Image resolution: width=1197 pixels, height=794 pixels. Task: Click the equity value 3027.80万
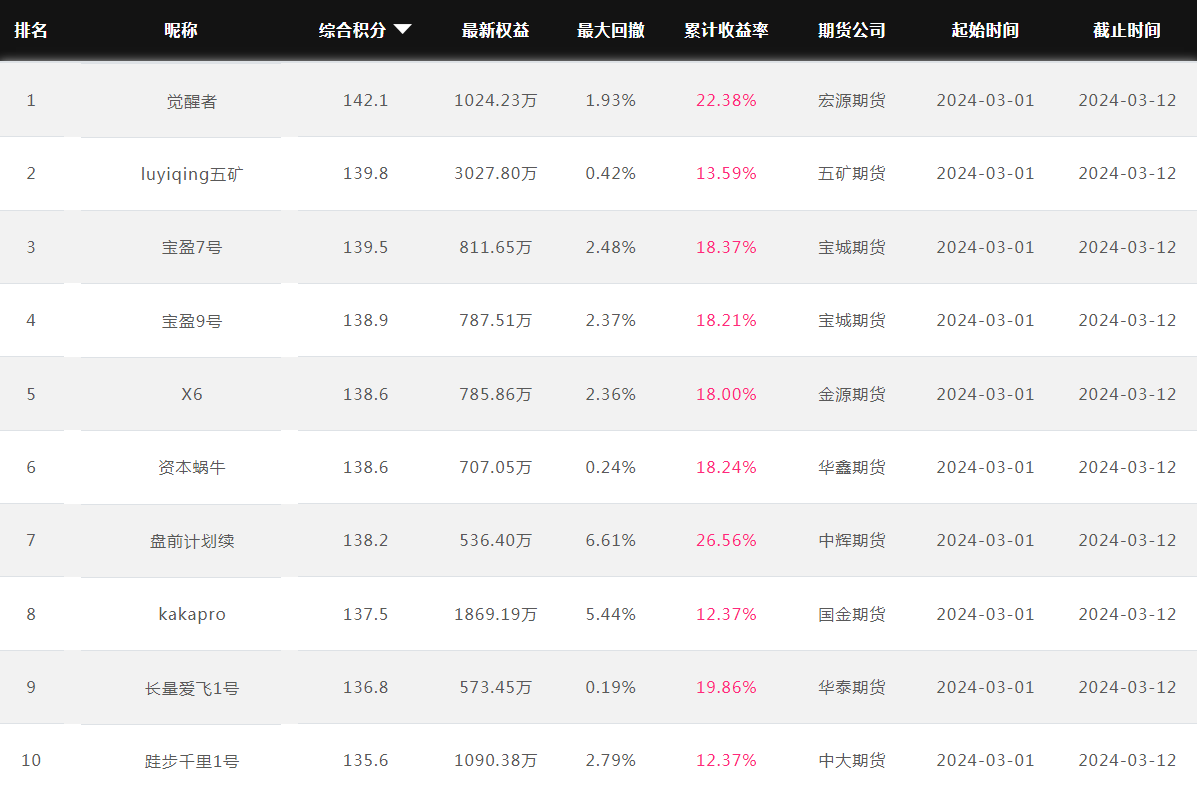[495, 173]
